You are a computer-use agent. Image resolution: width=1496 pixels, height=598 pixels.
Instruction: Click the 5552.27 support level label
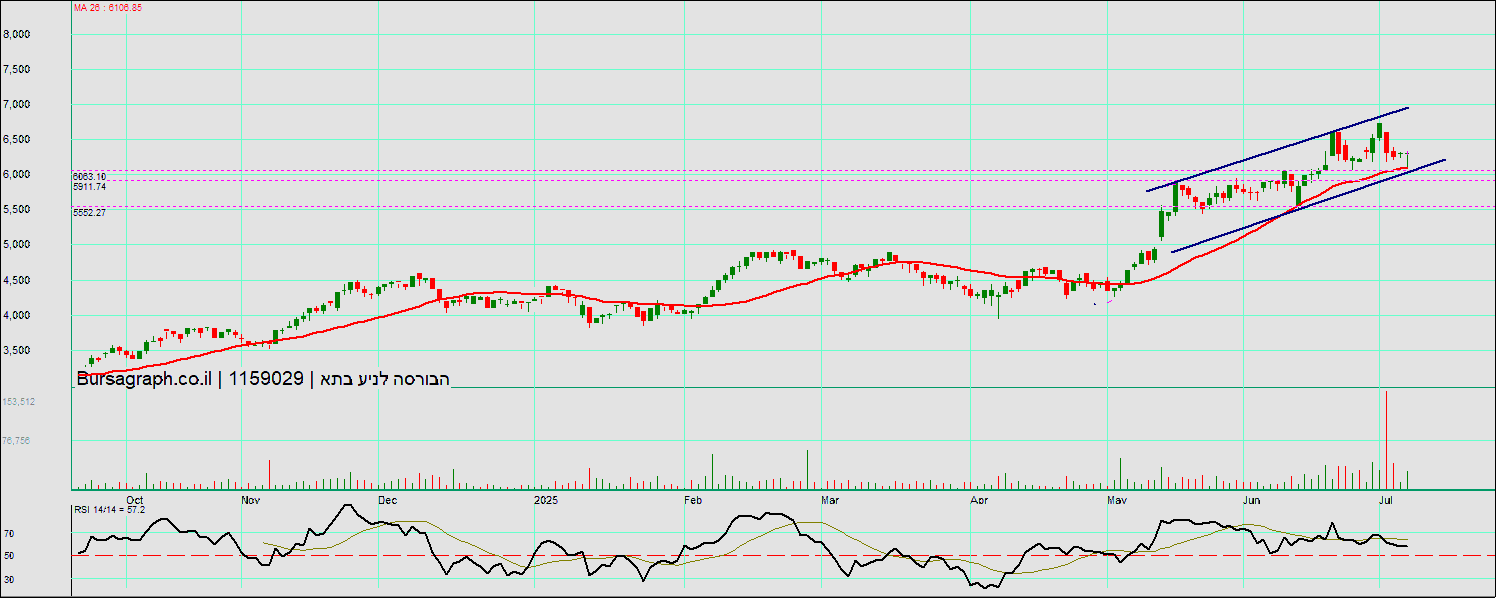coord(89,212)
